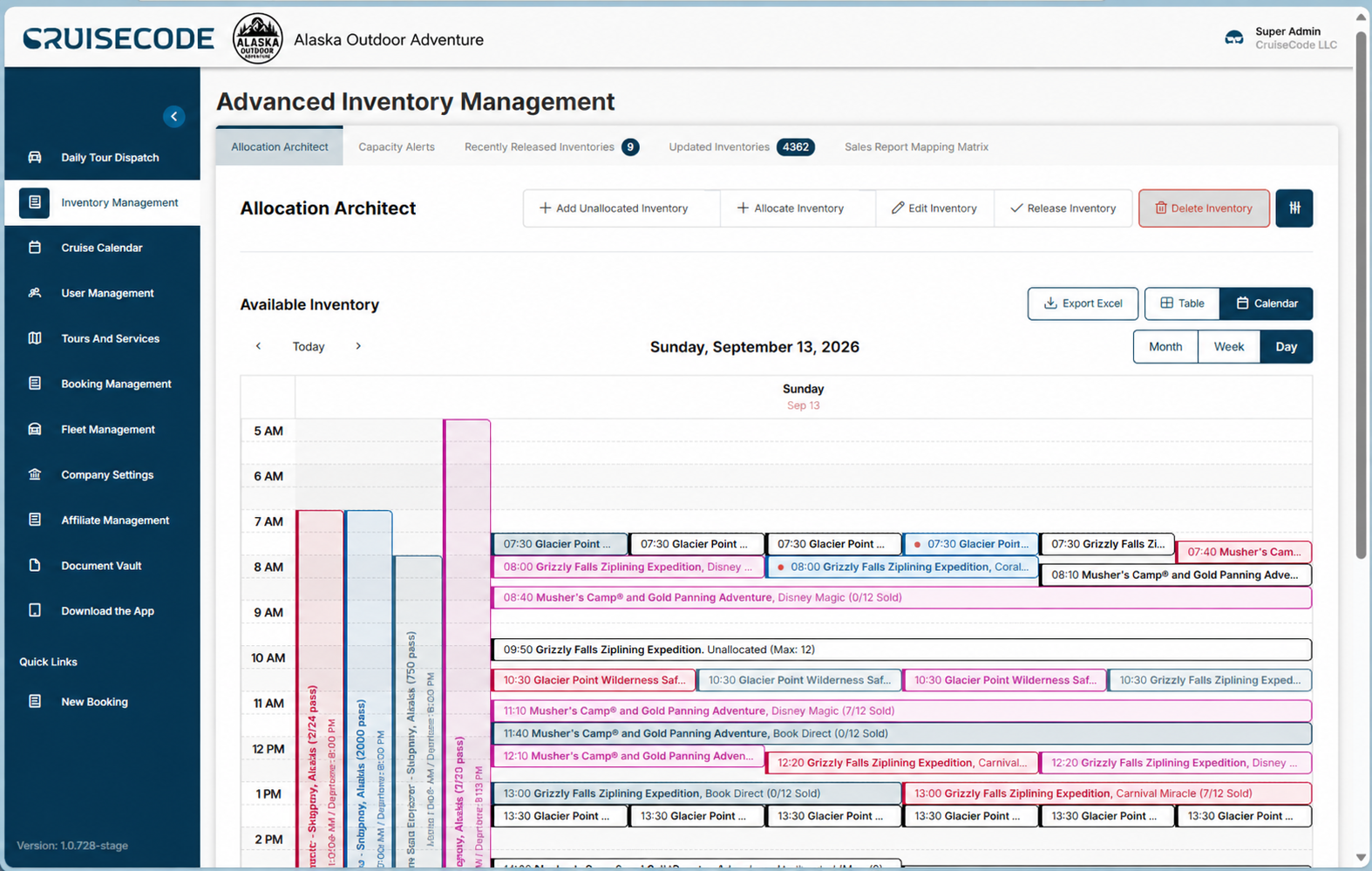Click the Release Inventory button
Viewport: 1372px width, 871px height.
(x=1063, y=208)
